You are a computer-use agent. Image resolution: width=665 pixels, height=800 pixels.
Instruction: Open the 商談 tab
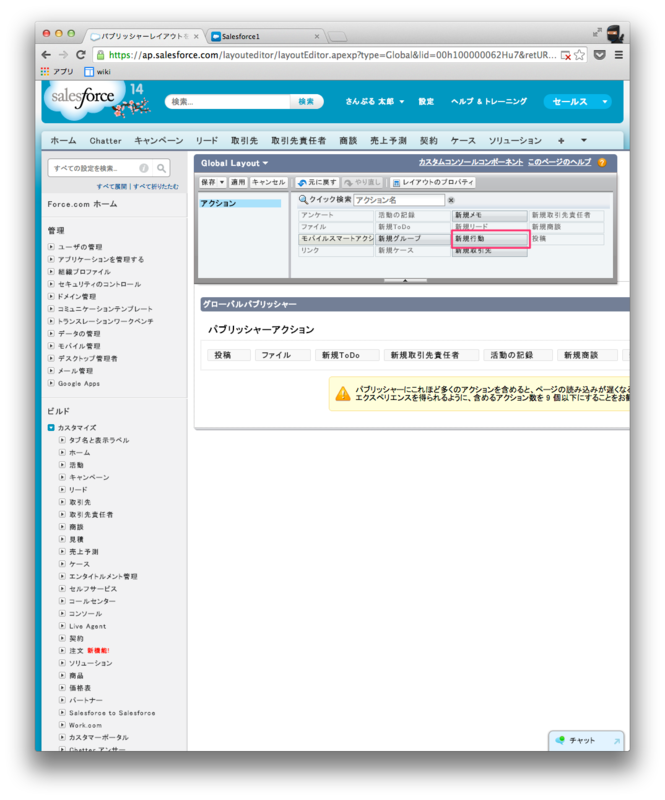[x=348, y=140]
